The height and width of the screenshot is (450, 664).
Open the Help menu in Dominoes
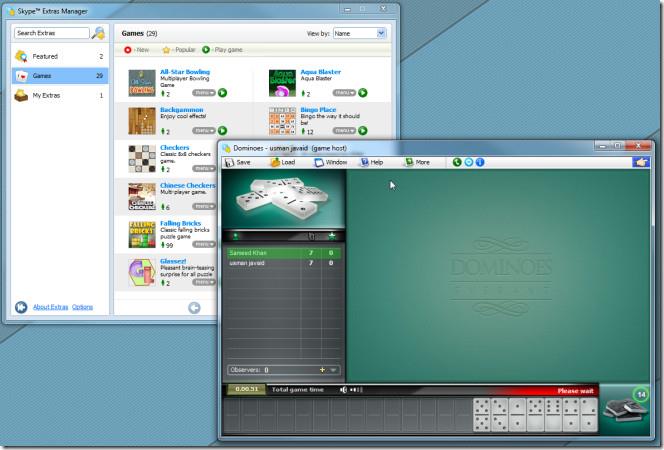[x=371, y=162]
